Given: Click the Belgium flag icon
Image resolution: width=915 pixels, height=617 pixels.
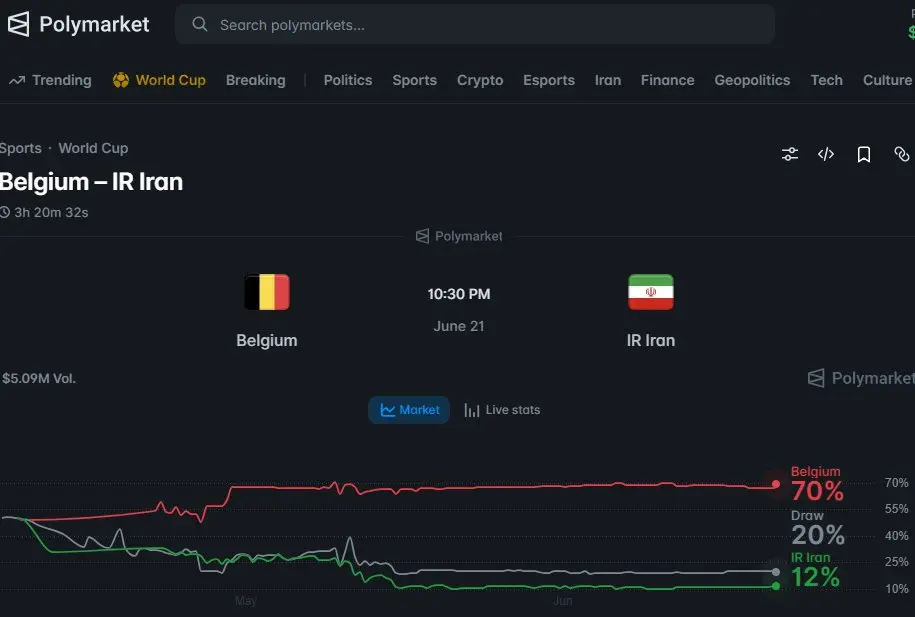Looking at the screenshot, I should point(267,292).
